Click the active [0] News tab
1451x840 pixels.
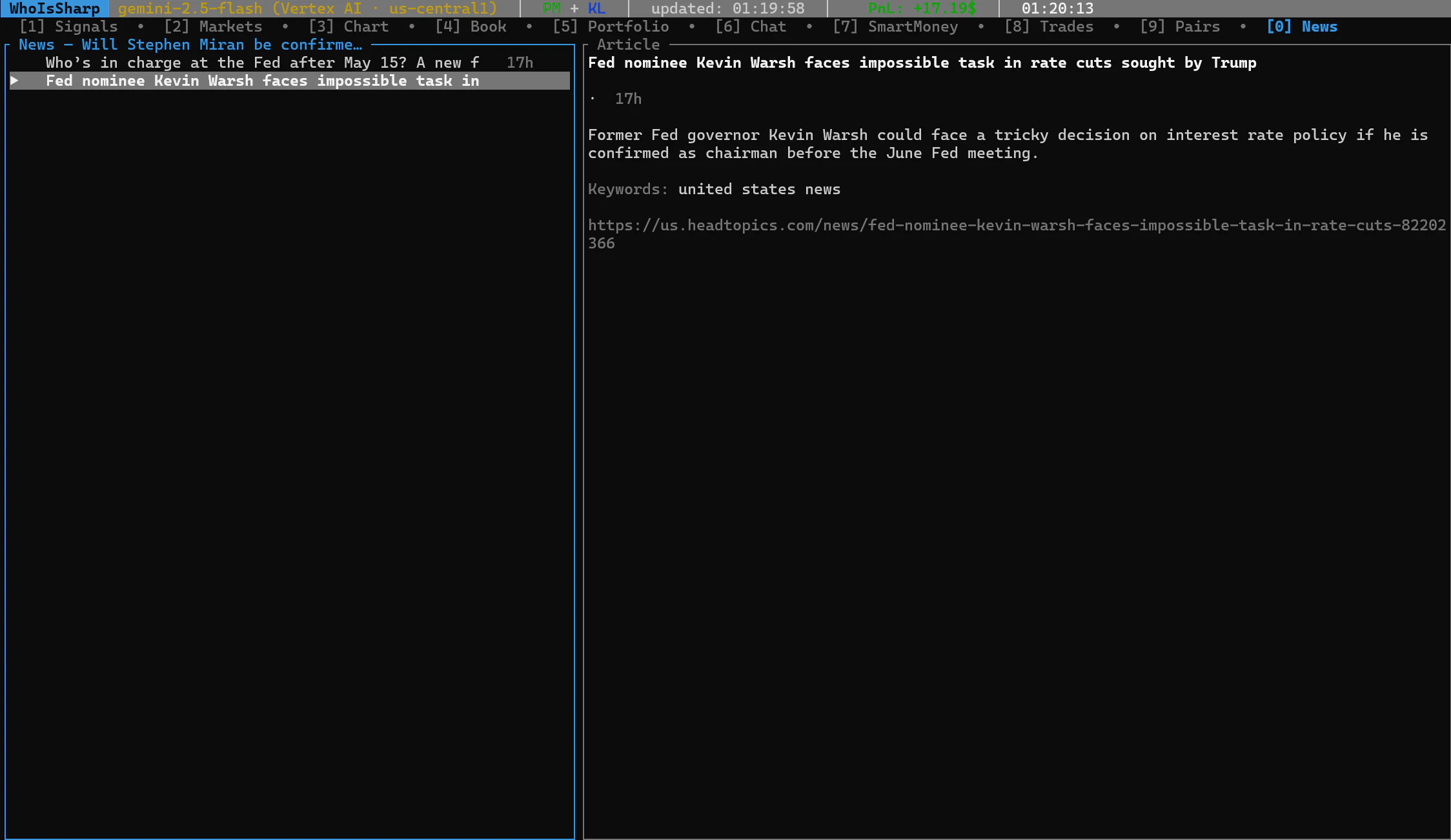(x=1302, y=26)
